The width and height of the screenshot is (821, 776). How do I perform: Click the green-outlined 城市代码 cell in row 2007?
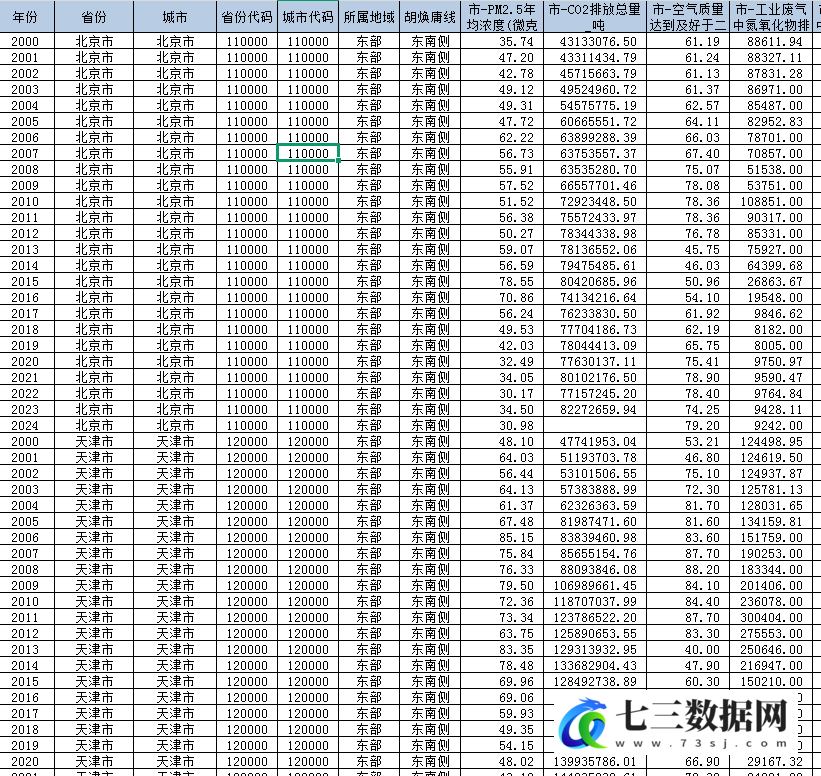(308, 153)
